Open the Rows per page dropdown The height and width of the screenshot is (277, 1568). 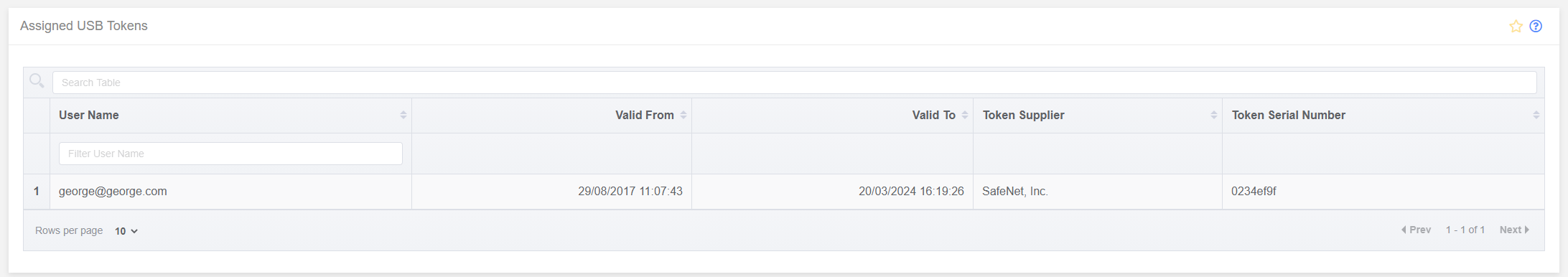tap(126, 231)
